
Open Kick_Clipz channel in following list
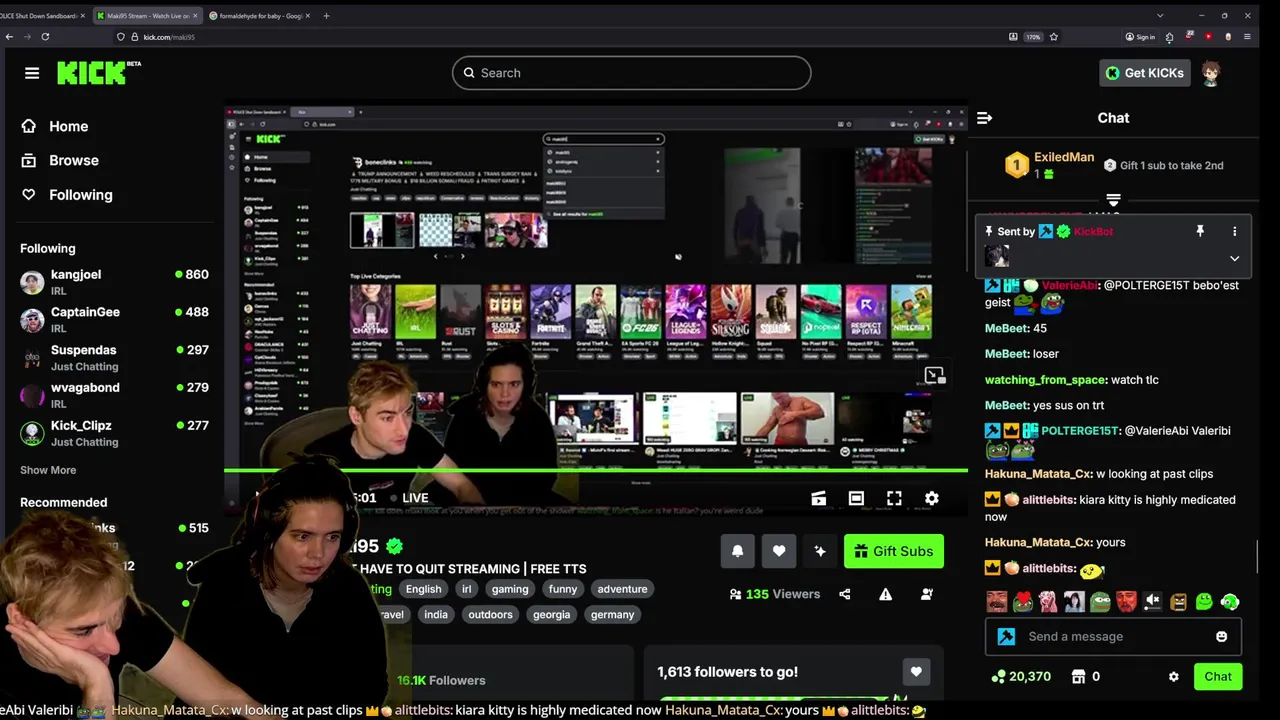pos(114,433)
